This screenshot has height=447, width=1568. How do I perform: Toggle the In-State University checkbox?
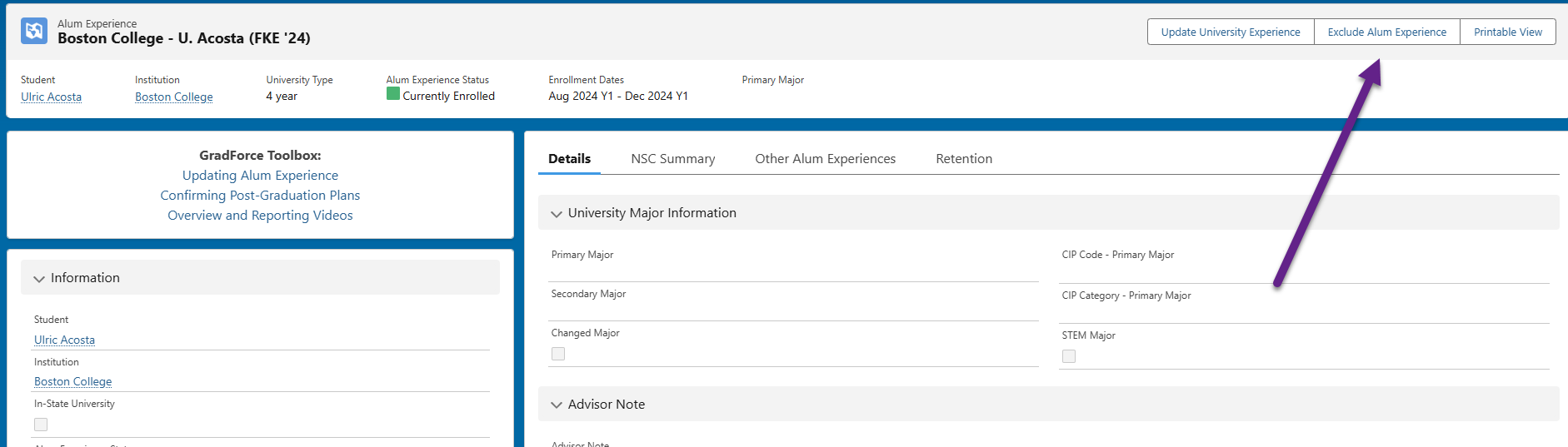(x=41, y=425)
